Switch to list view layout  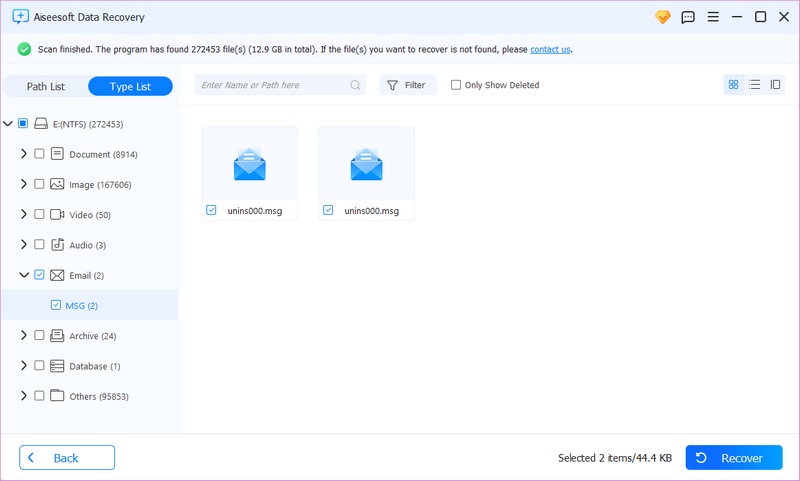click(754, 85)
